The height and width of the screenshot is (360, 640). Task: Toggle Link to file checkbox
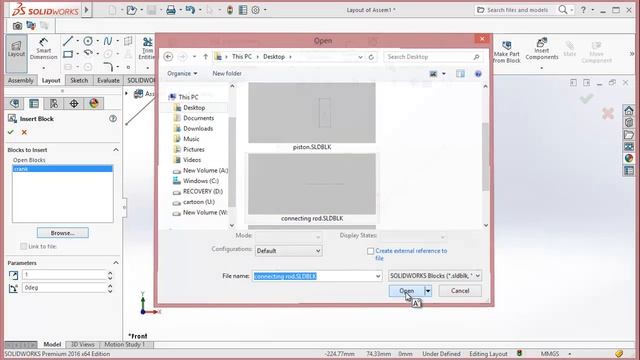click(24, 246)
